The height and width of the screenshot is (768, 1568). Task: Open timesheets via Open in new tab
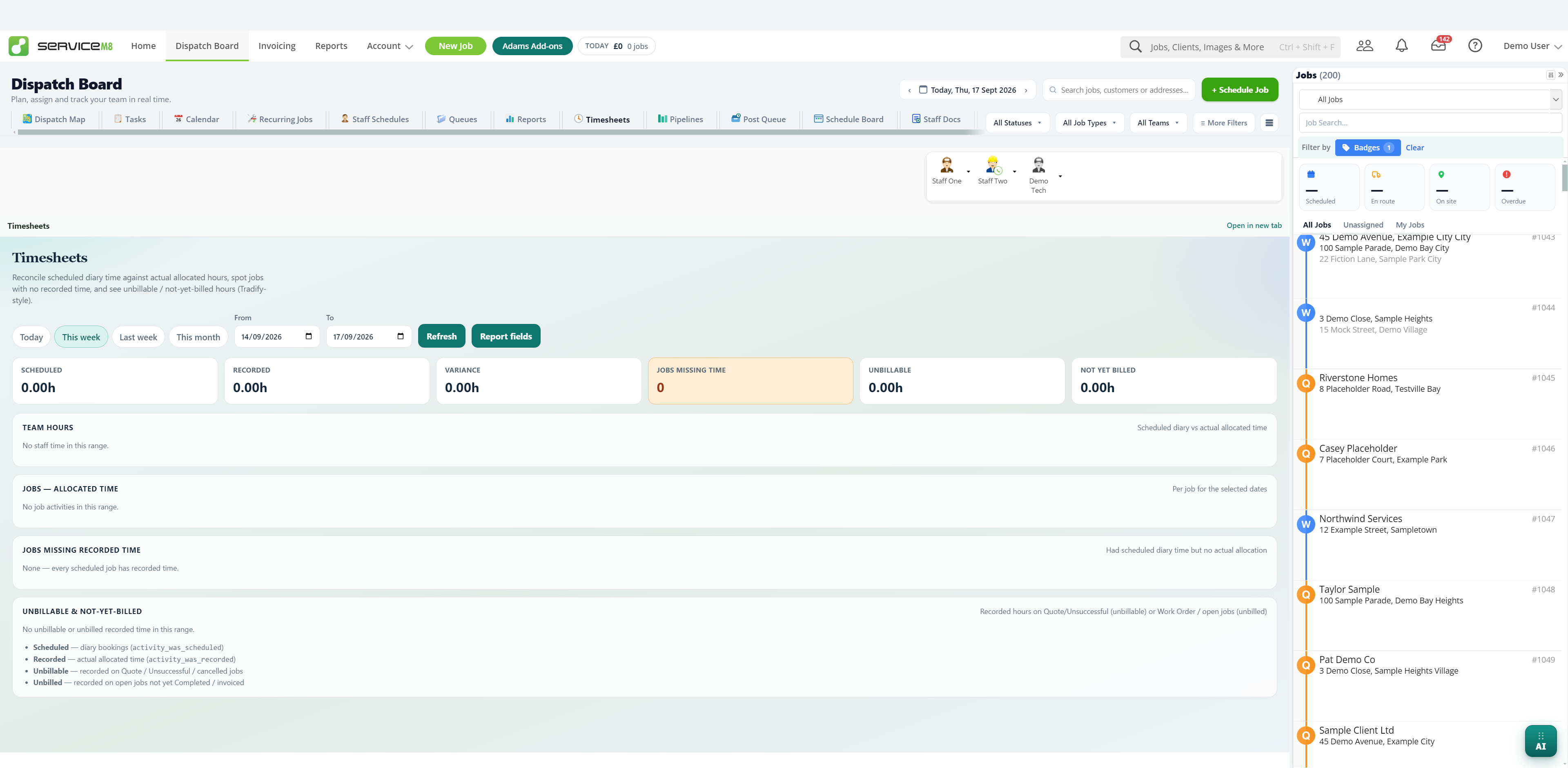click(1254, 225)
